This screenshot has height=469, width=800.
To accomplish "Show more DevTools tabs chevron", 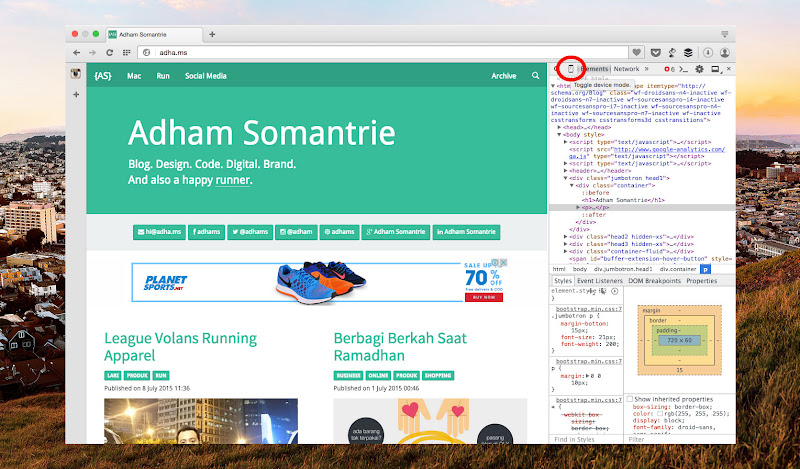I will (646, 69).
